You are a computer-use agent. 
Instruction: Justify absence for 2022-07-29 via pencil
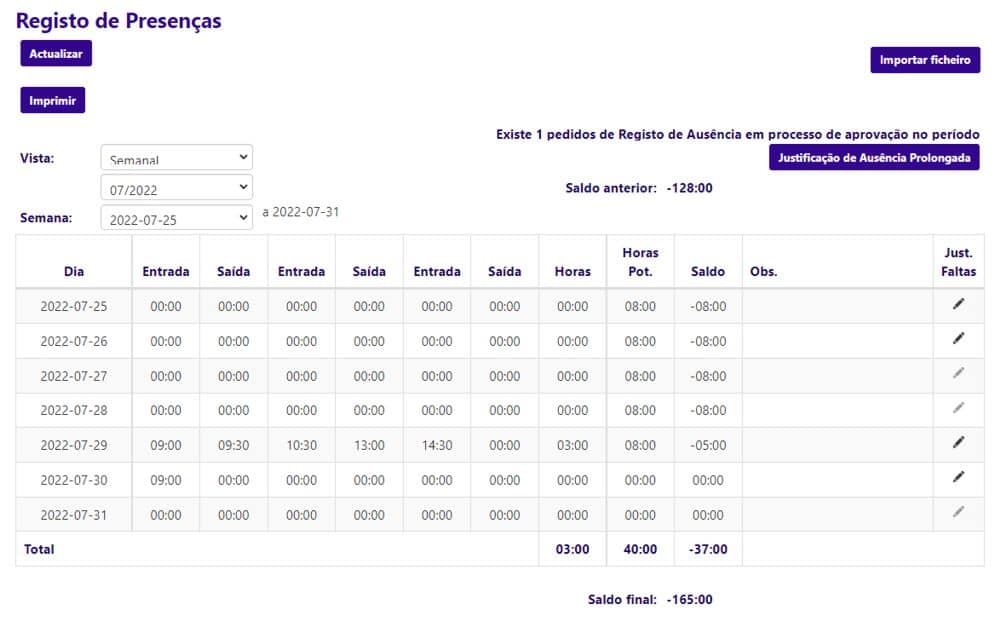pos(958,442)
